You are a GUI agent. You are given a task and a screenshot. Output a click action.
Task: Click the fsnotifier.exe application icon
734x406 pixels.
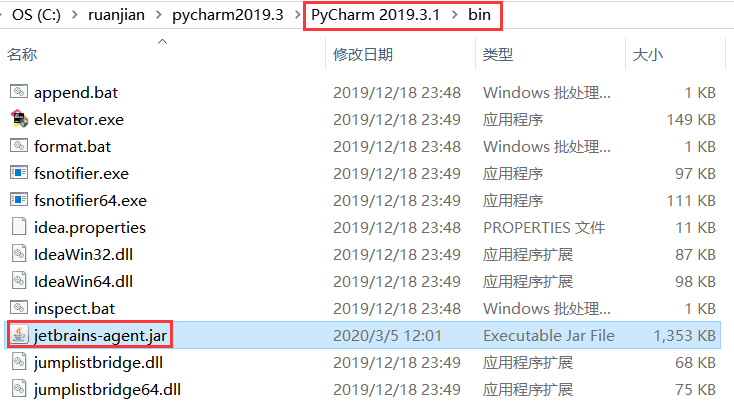[19, 173]
